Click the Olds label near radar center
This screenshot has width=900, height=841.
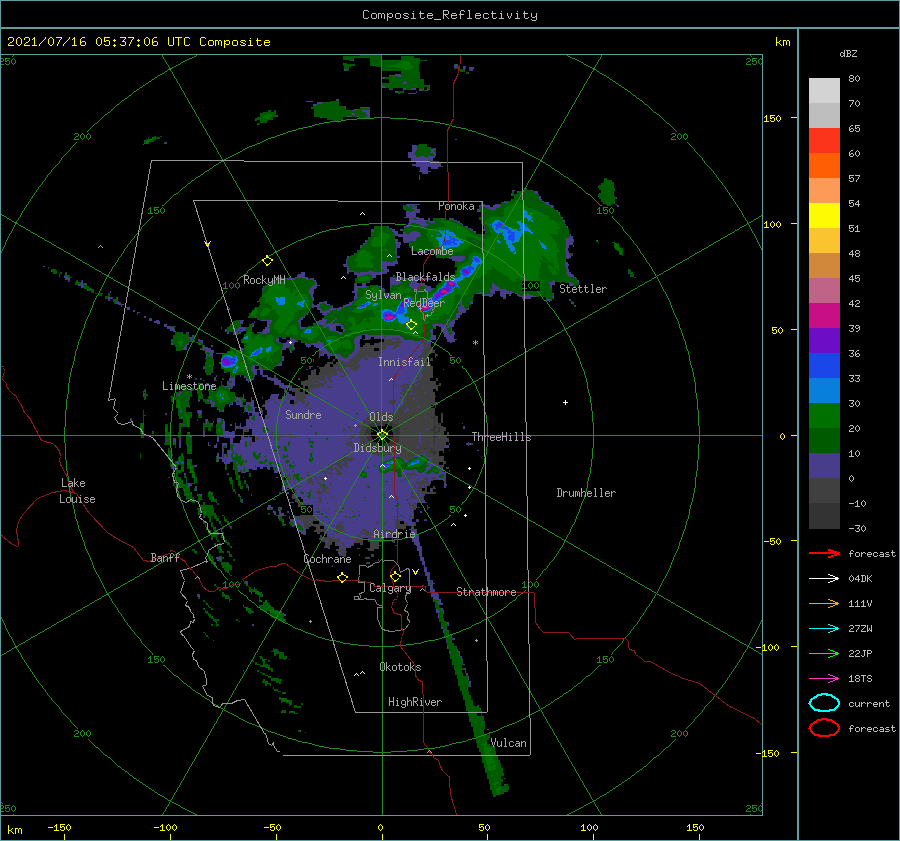(381, 417)
